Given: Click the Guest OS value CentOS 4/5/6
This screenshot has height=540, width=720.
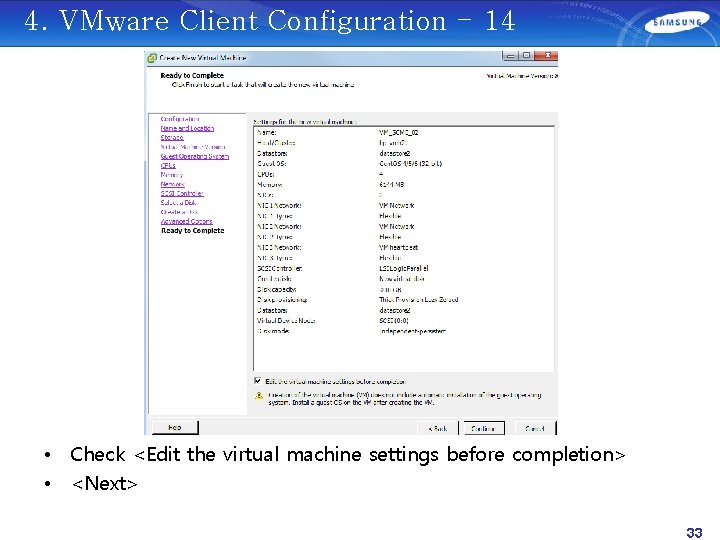Looking at the screenshot, I should 411,163.
